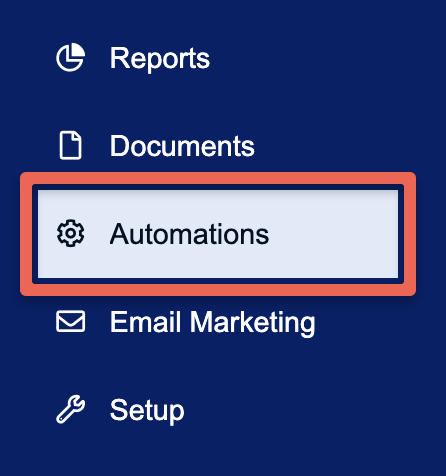The image size is (446, 476).
Task: Select the word Reports in sidebar
Action: [x=160, y=59]
